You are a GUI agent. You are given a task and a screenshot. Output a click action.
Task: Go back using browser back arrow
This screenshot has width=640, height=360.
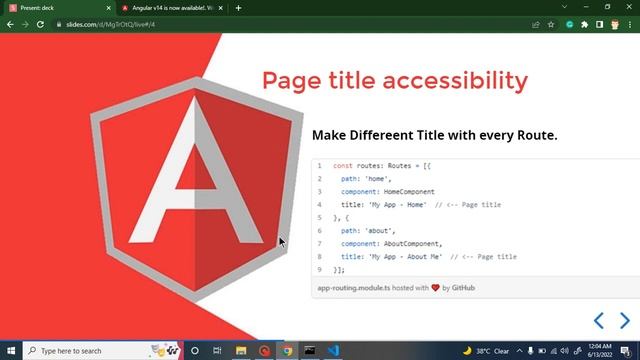[10, 24]
